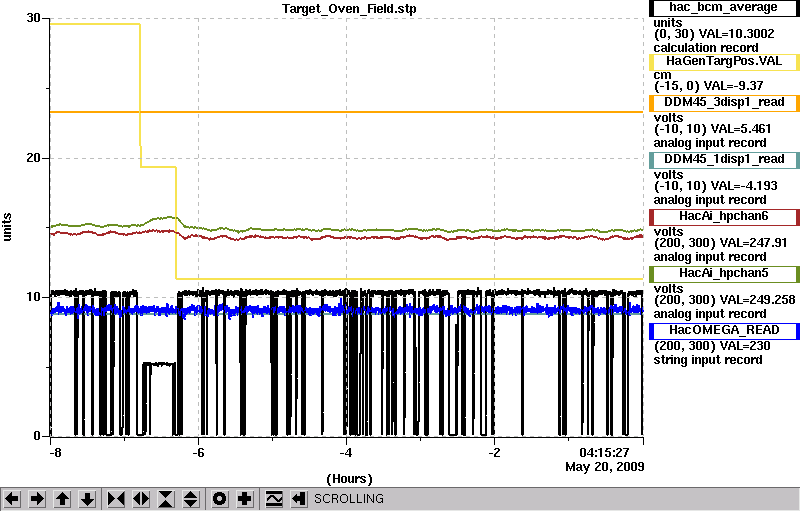
Task: Click the VAL=249.258 readout
Action: [x=758, y=300]
